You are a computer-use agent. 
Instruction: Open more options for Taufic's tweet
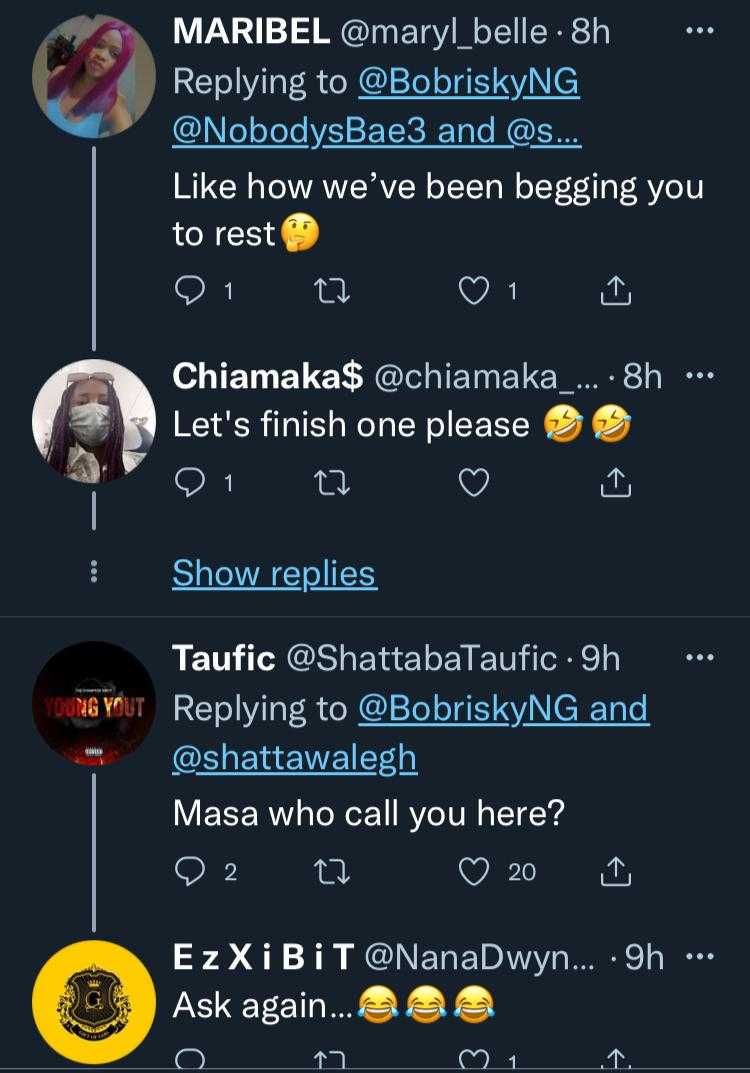(699, 657)
